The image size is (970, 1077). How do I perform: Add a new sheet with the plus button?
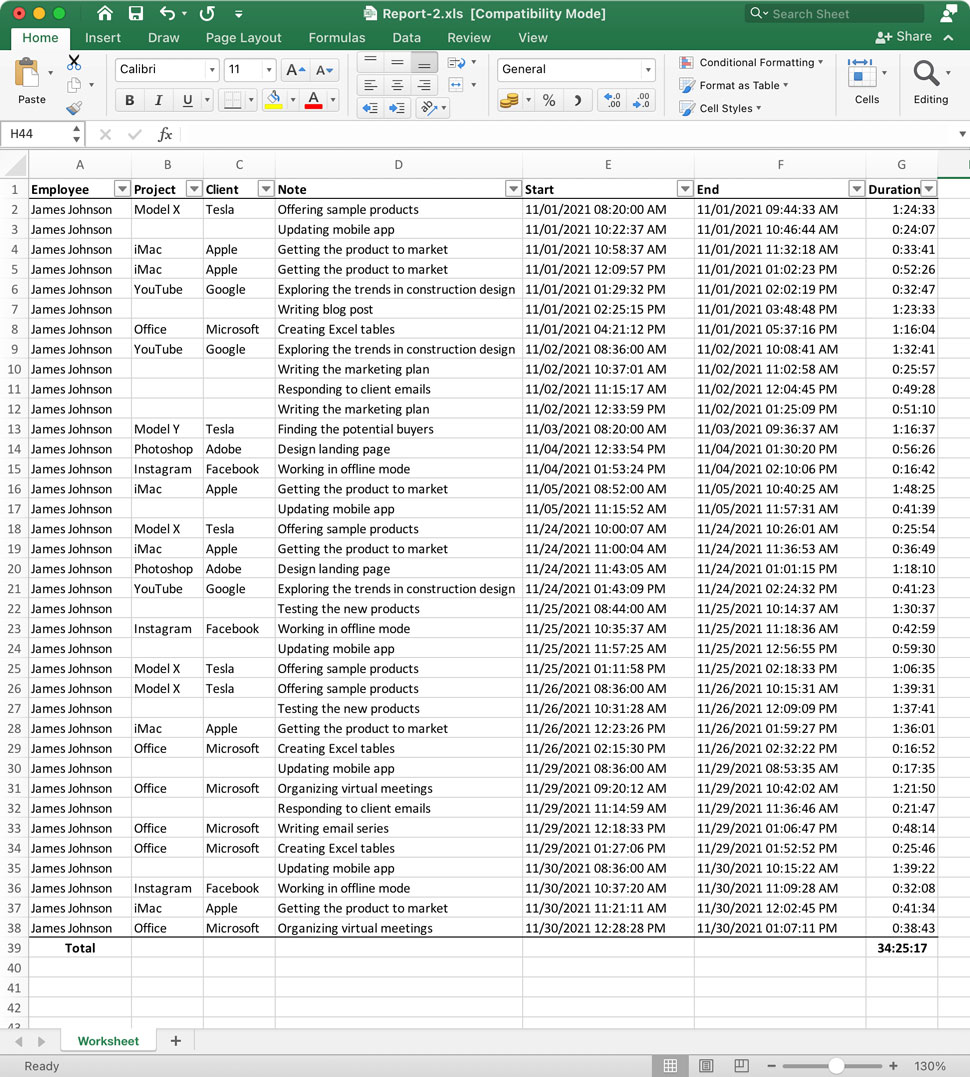click(175, 1041)
